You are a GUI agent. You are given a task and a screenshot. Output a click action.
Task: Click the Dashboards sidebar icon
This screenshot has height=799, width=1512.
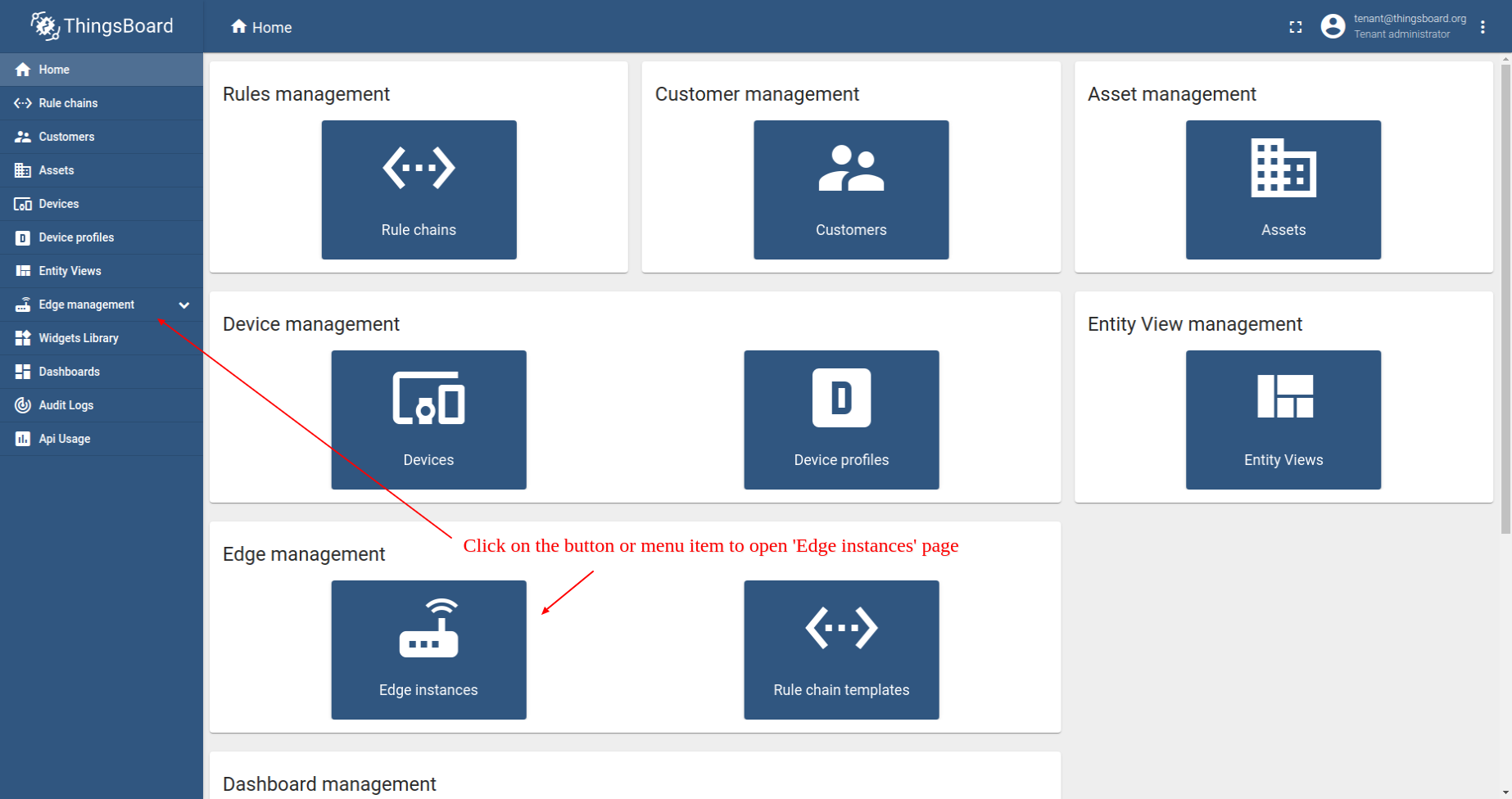[23, 372]
